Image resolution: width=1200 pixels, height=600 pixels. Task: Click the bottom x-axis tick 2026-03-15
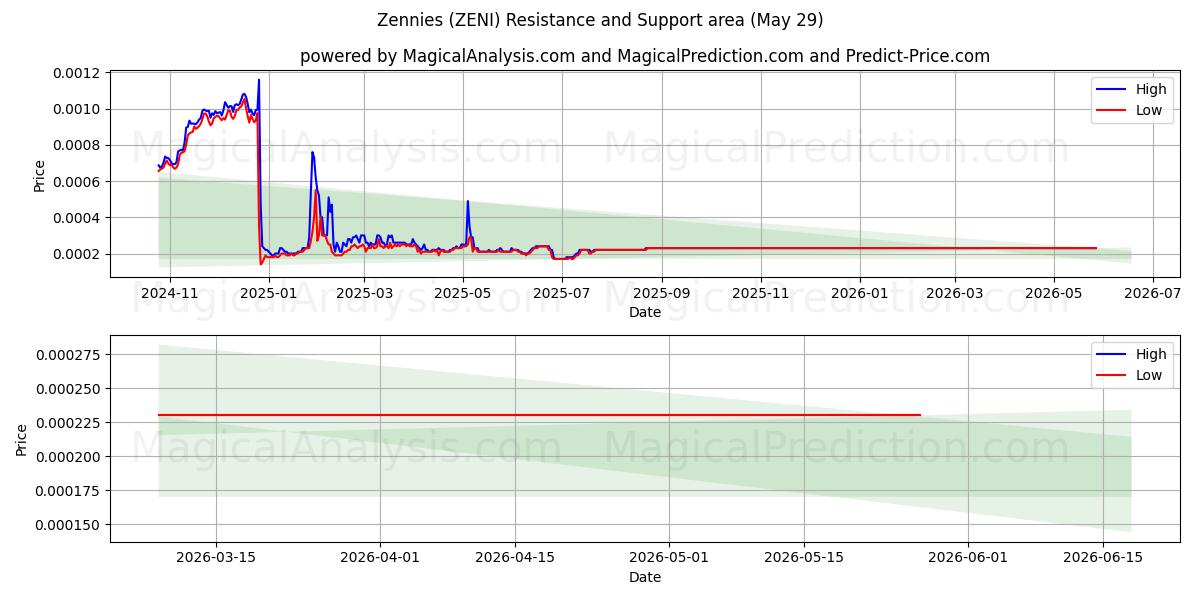tap(216, 559)
